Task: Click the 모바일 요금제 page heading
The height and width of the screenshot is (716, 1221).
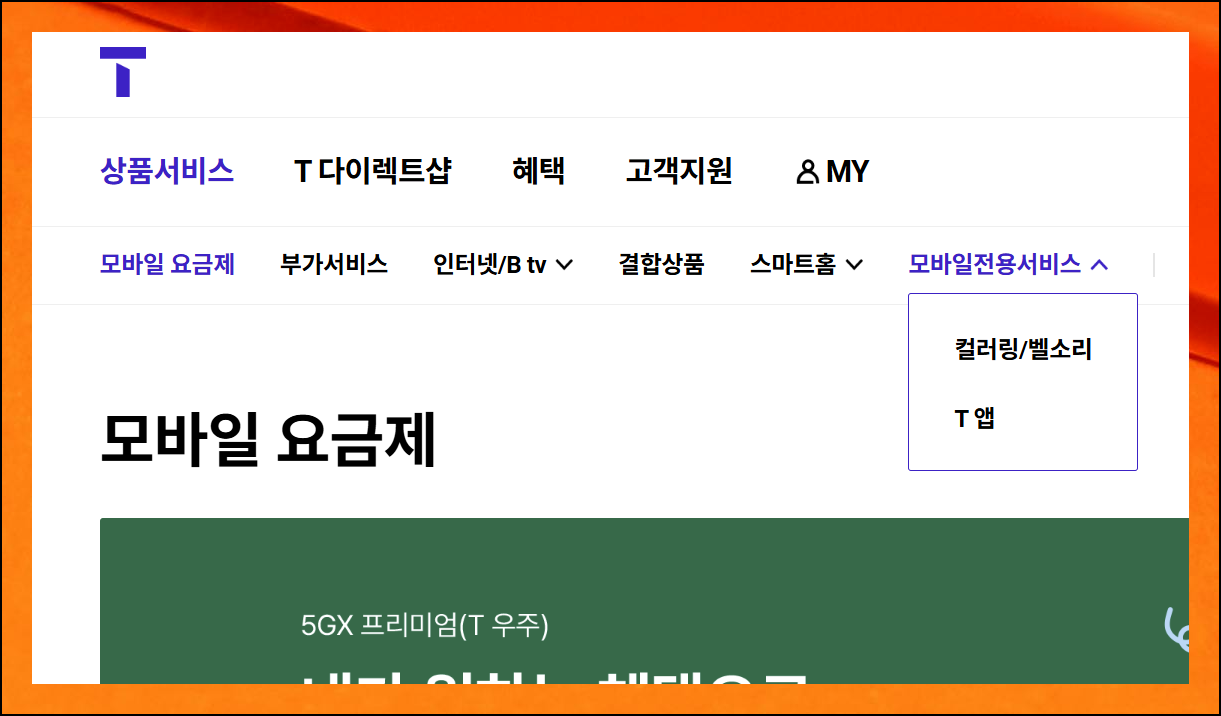Action: [x=268, y=441]
